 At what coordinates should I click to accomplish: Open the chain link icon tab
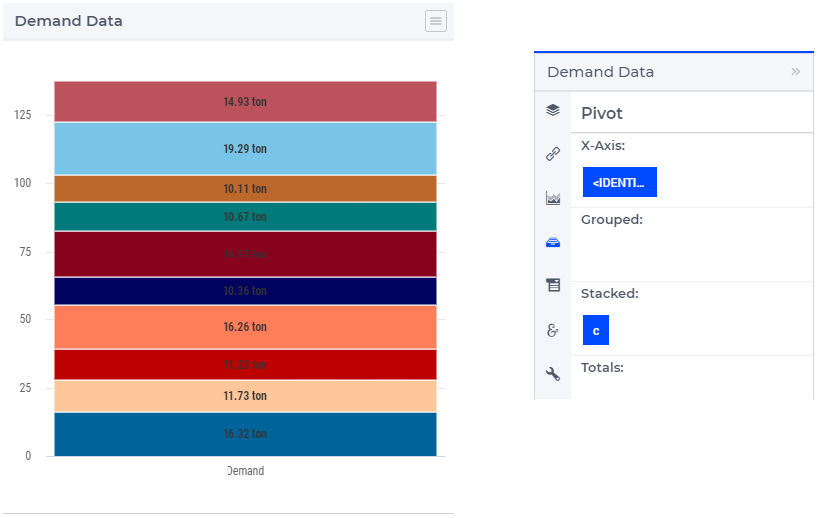click(x=553, y=154)
